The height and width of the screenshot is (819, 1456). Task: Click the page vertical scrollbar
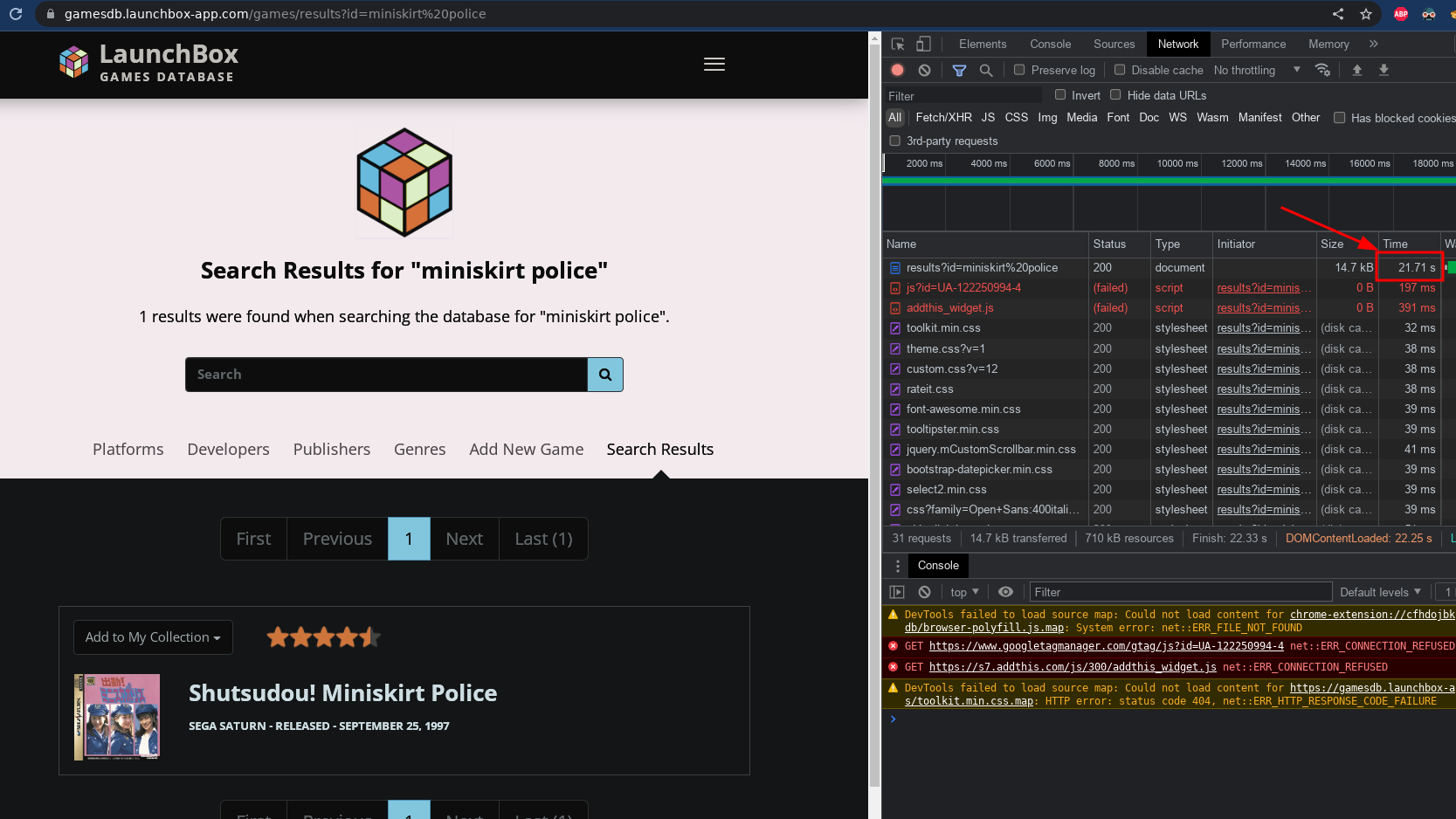click(x=875, y=415)
